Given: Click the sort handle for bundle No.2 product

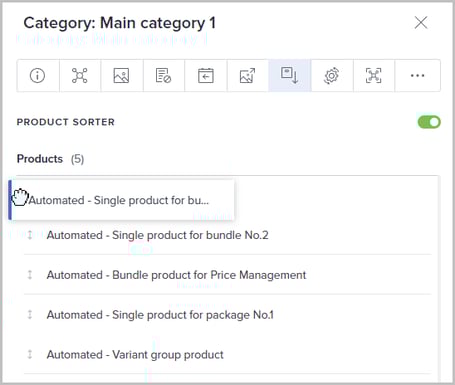Looking at the screenshot, I should (30, 235).
